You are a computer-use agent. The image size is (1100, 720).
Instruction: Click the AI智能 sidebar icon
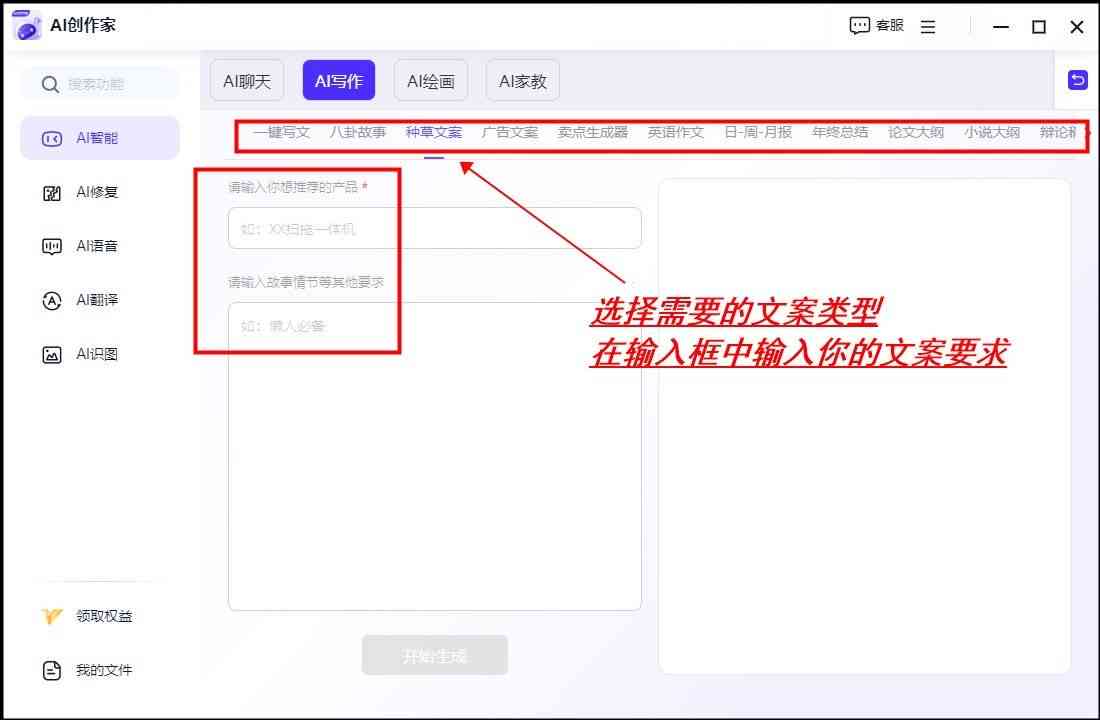52,139
